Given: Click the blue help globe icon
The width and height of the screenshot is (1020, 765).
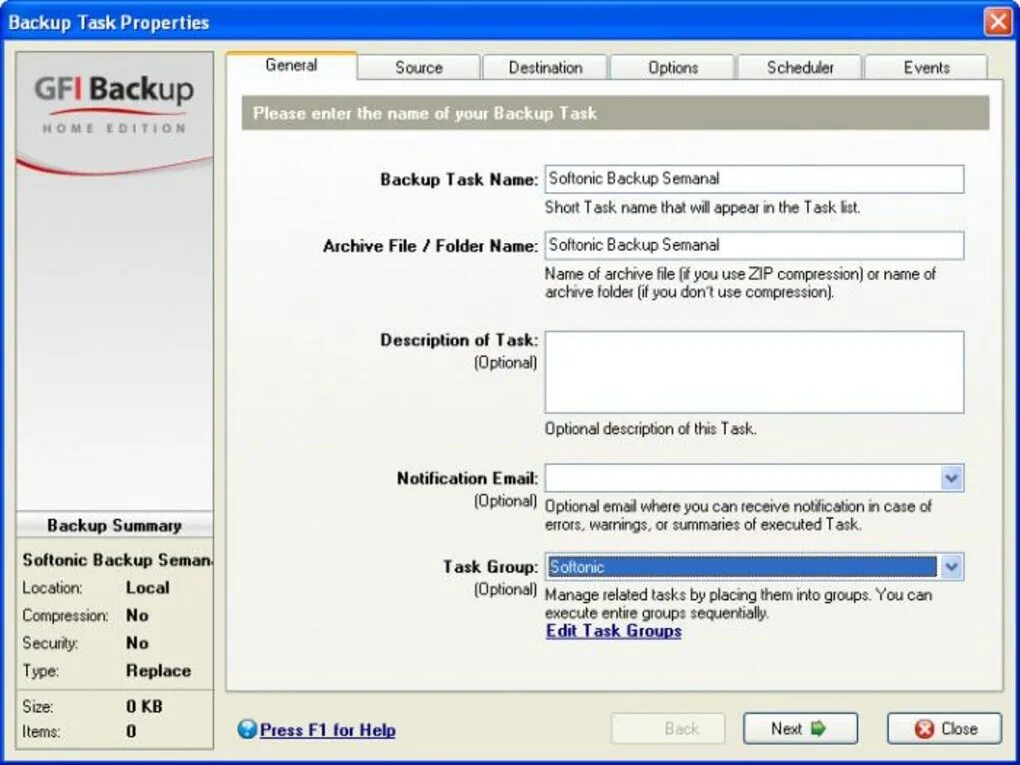Looking at the screenshot, I should [x=247, y=729].
